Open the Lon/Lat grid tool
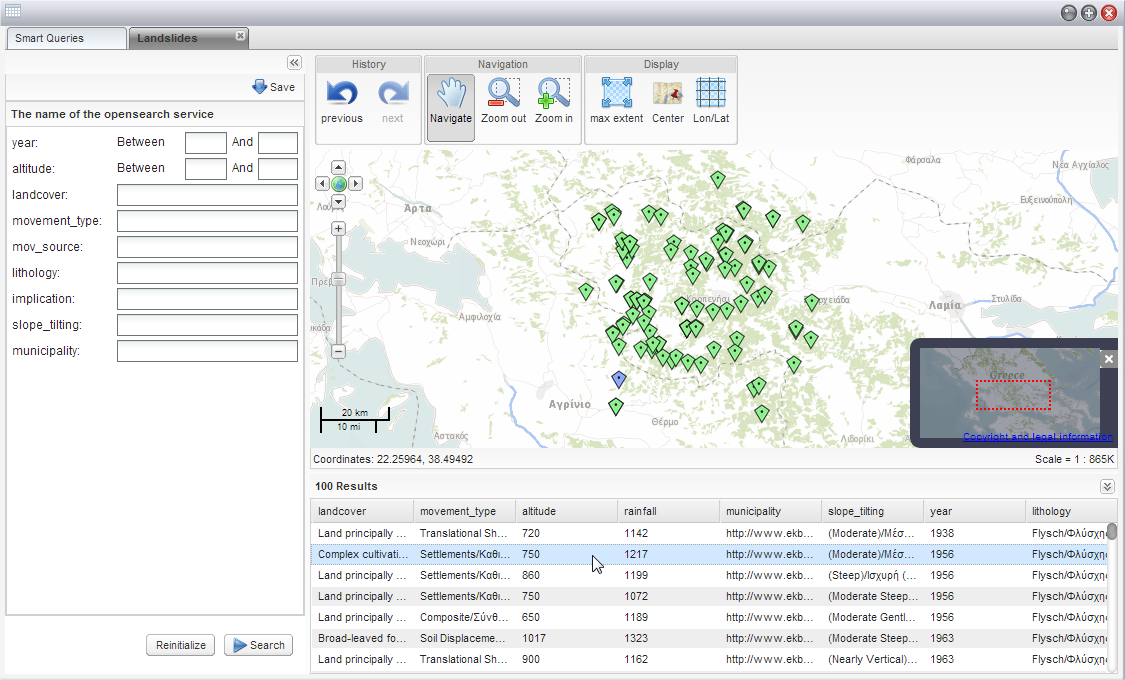1125x680 pixels. pyautogui.click(x=711, y=93)
